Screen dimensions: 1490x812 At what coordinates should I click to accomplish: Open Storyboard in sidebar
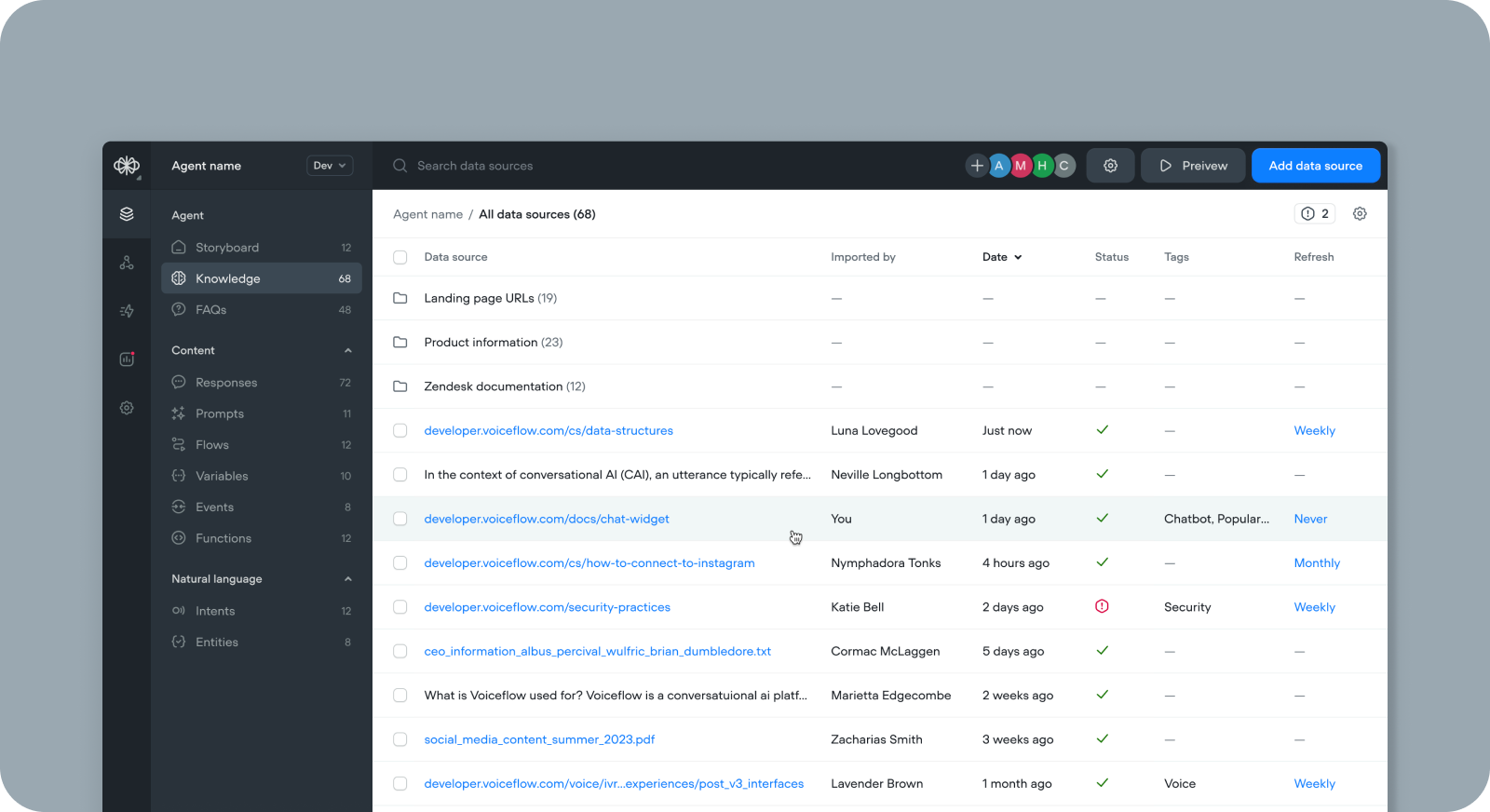click(x=262, y=248)
